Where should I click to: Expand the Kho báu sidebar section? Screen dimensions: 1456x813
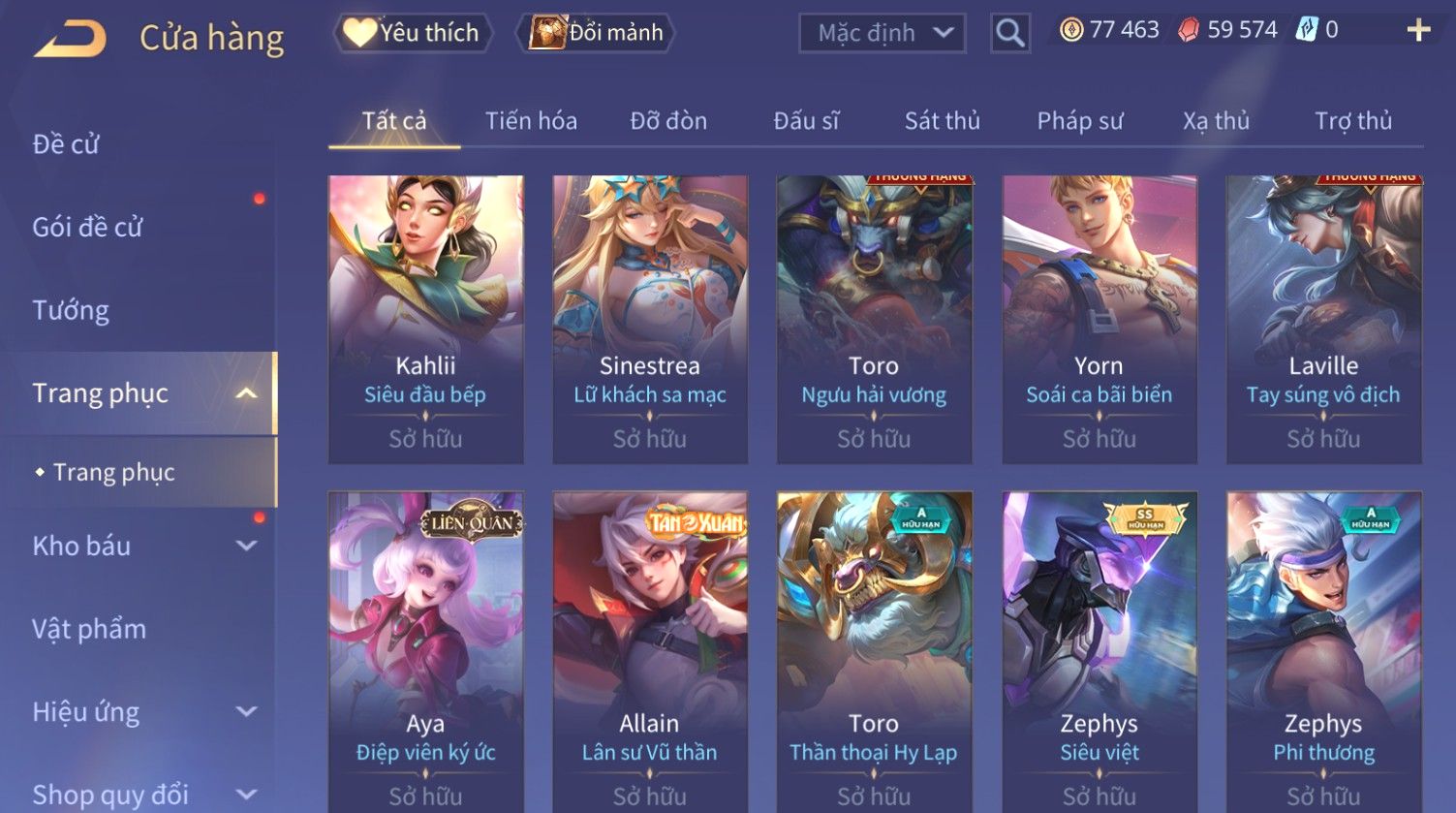click(246, 546)
